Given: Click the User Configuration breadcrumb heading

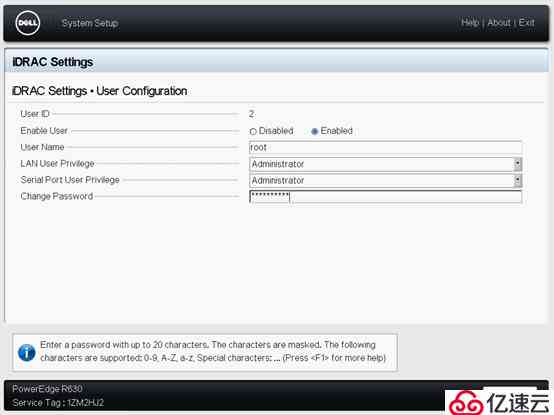Looking at the screenshot, I should pos(142,91).
